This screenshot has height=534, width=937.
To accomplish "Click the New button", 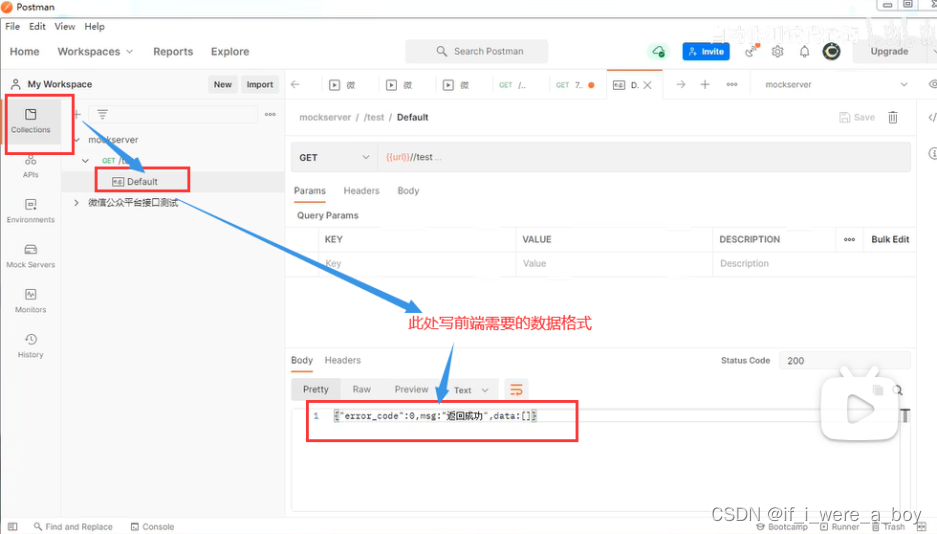I will [x=223, y=84].
